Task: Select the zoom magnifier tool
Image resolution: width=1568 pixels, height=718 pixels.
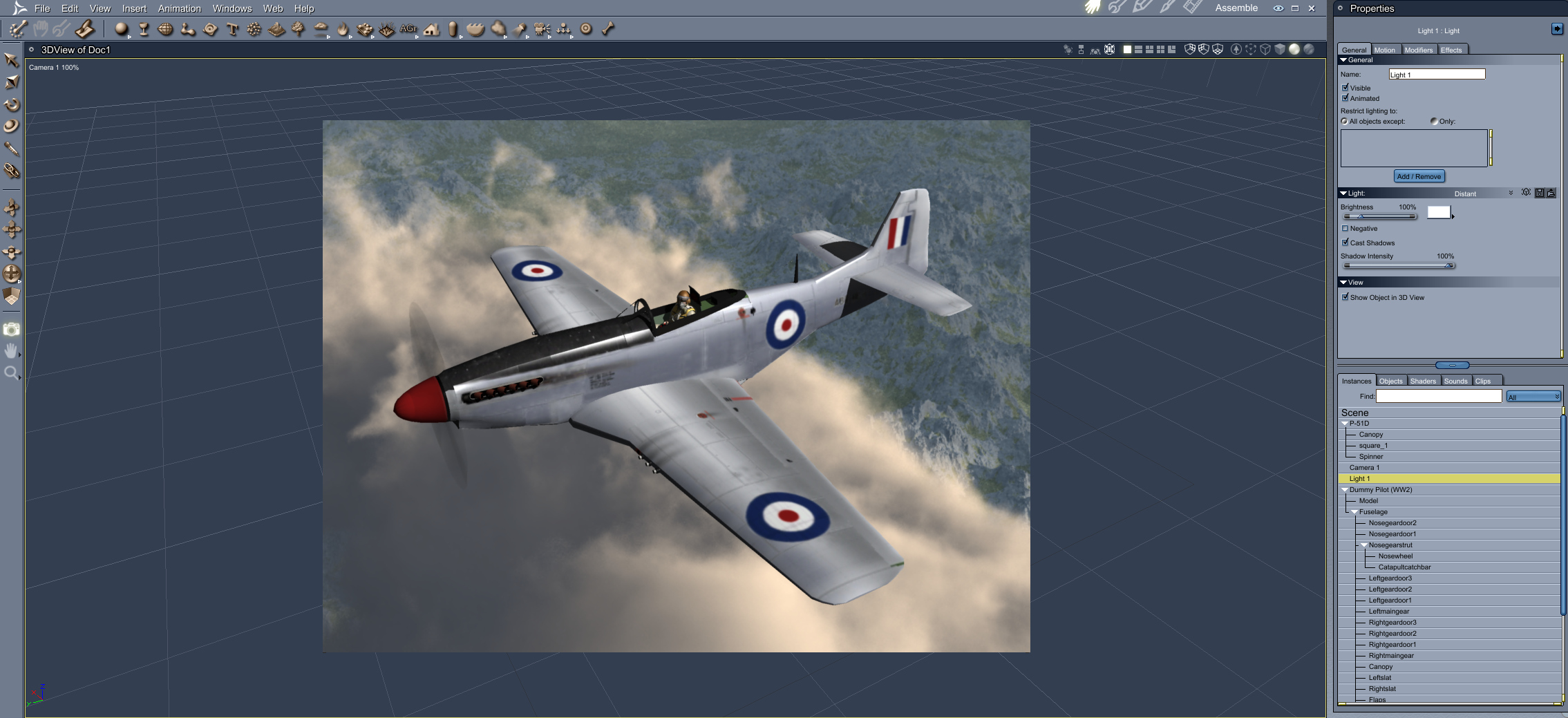Action: point(11,374)
